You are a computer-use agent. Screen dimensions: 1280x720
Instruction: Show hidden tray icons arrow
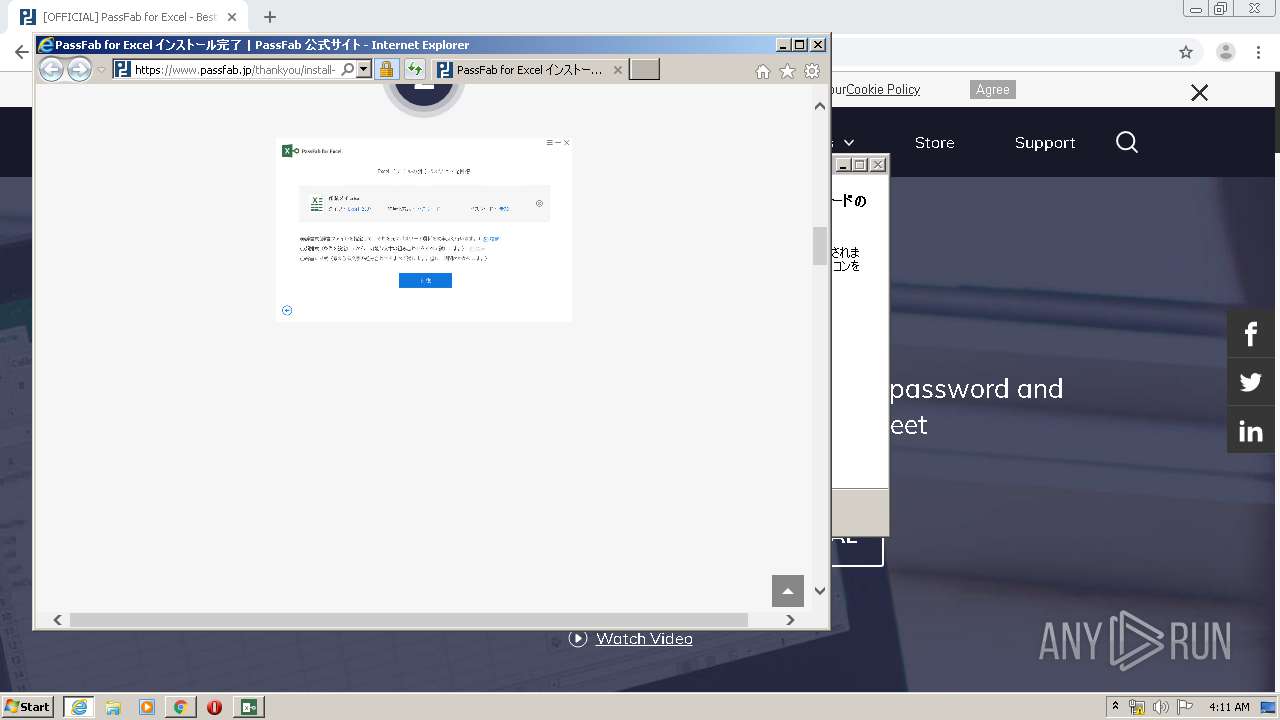[x=1115, y=707]
